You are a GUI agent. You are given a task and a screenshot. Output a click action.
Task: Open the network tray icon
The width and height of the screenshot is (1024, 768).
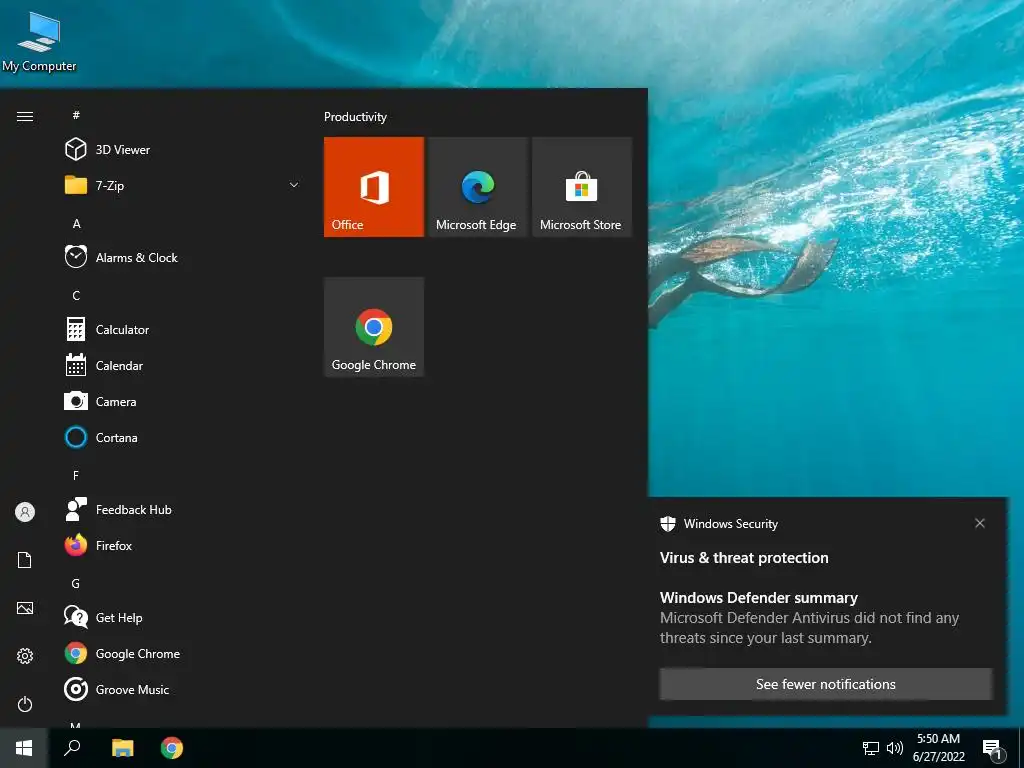pyautogui.click(x=871, y=748)
